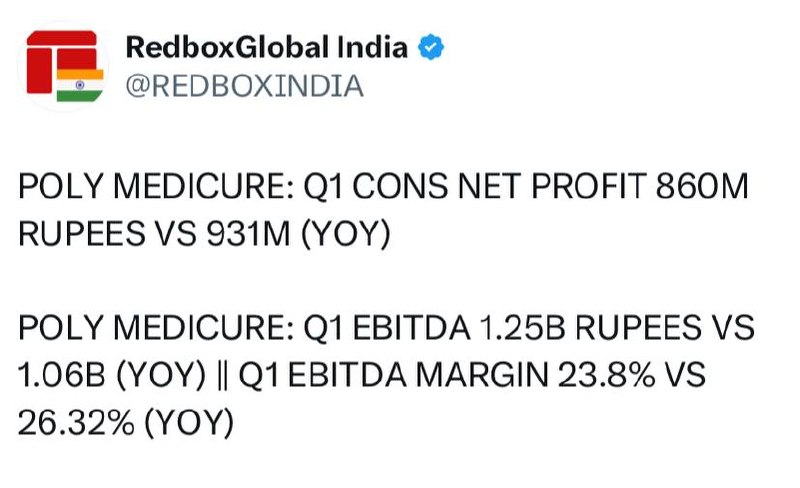Click the red box shape in the logo
The image size is (800, 488).
point(61,61)
